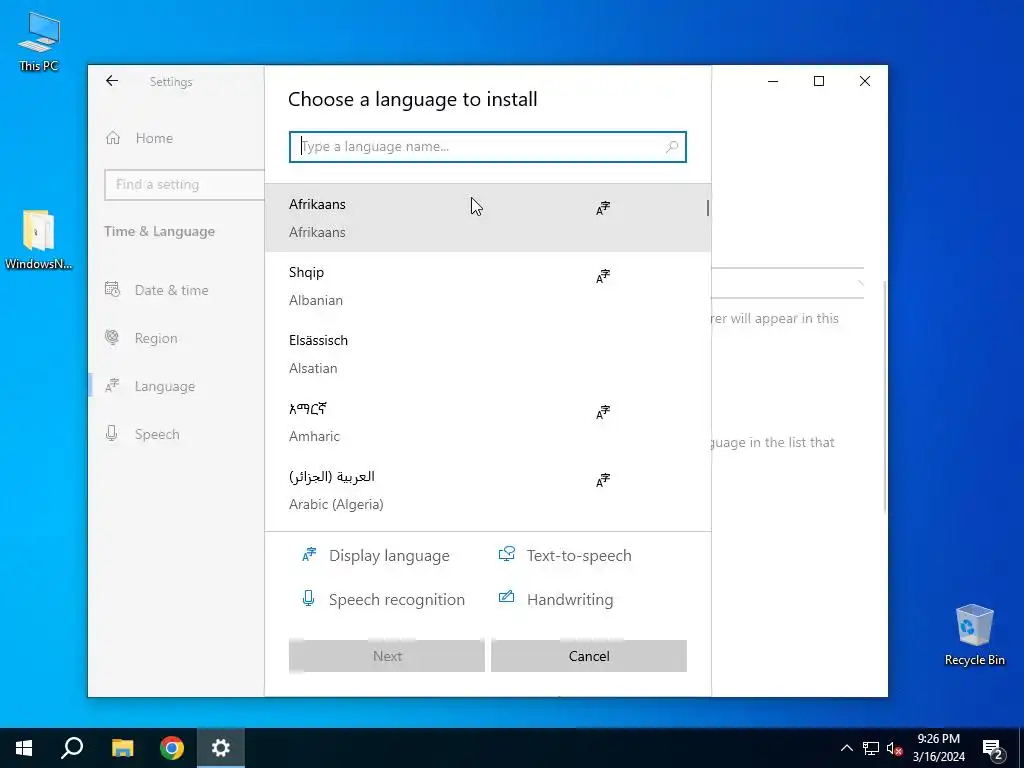Select the Amharic language entry
This screenshot has height=768, width=1024.
tap(488, 422)
